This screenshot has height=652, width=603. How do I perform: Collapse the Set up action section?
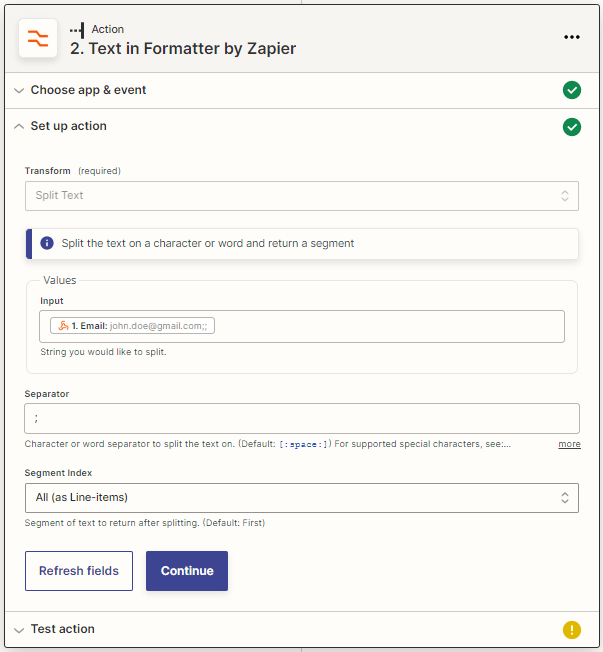coord(68,126)
